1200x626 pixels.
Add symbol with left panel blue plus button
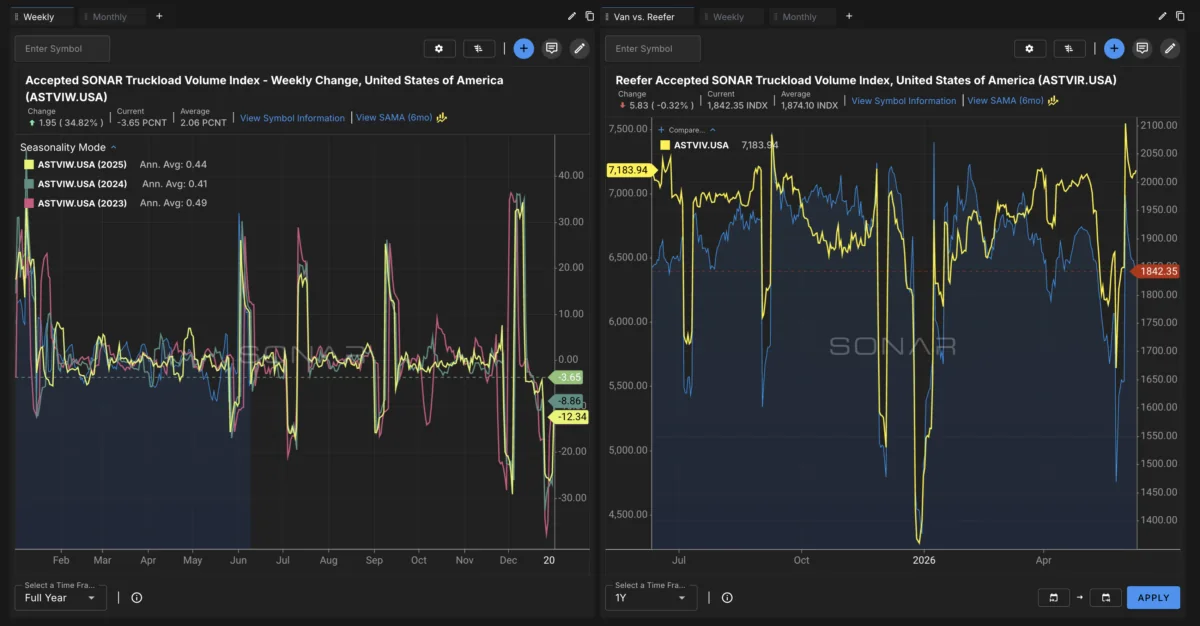(524, 48)
